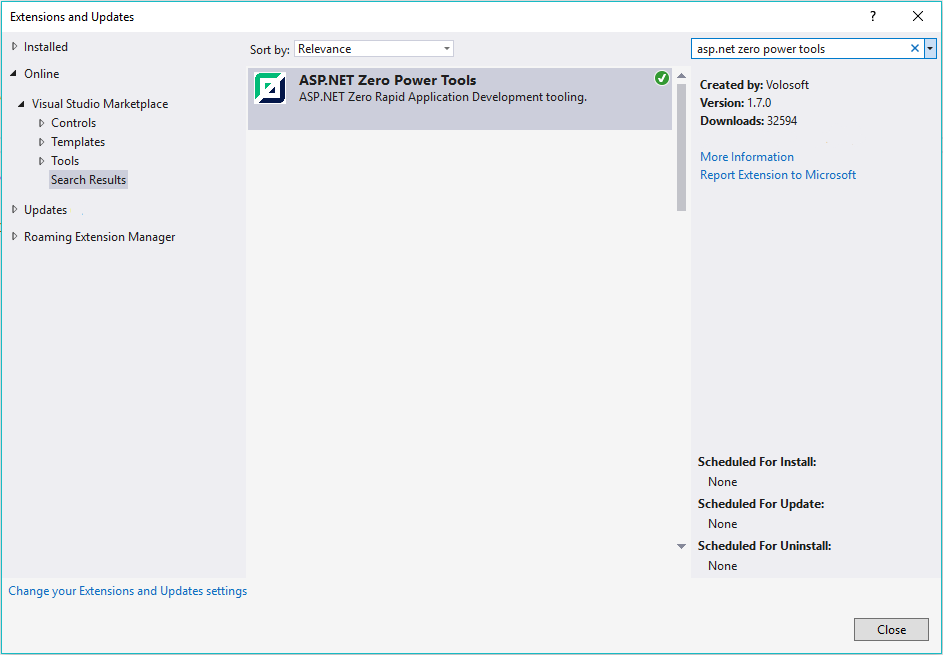Click the Close button
The height and width of the screenshot is (655, 943).
coord(891,630)
